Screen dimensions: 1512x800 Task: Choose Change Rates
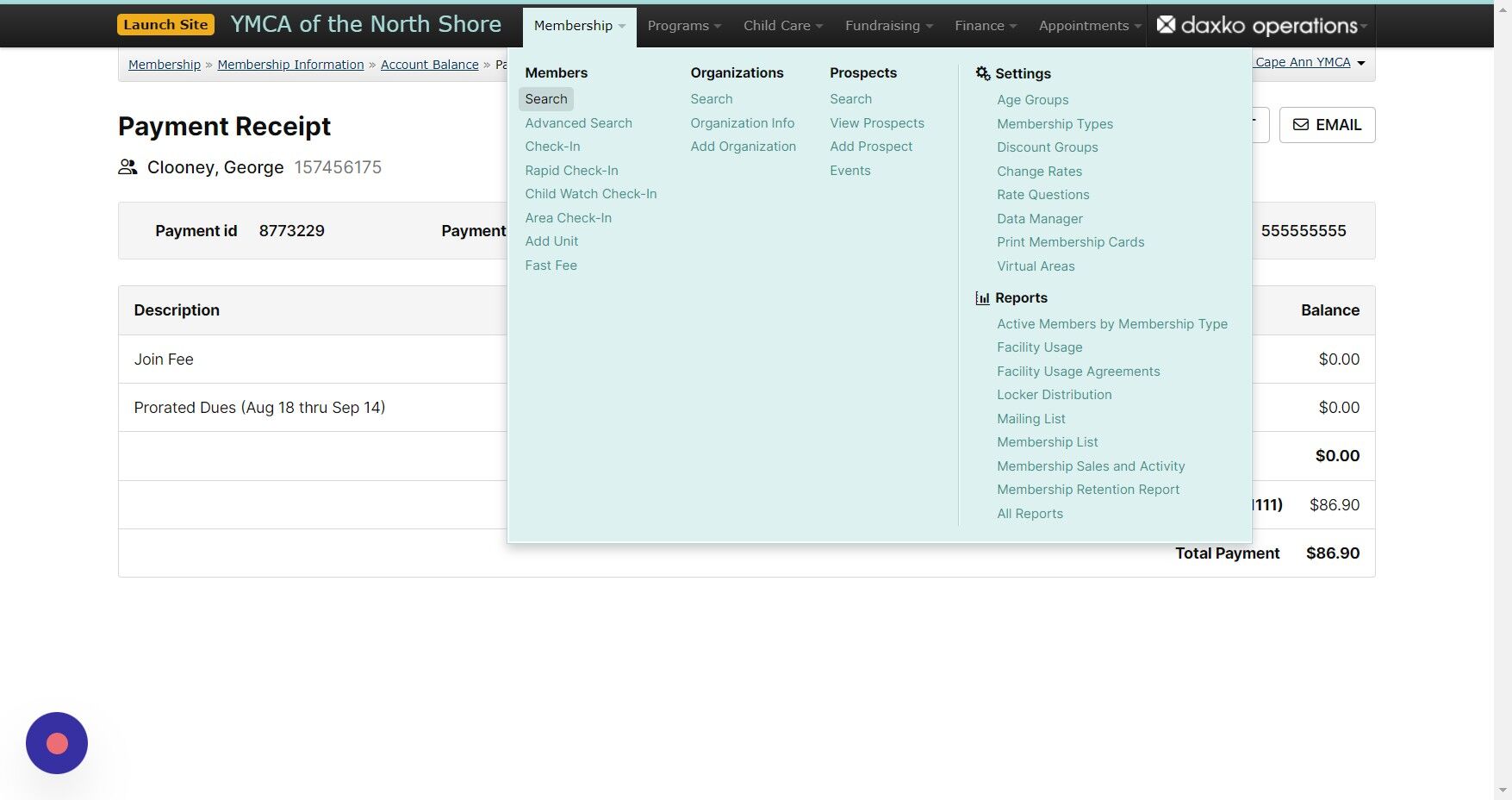[1040, 172]
